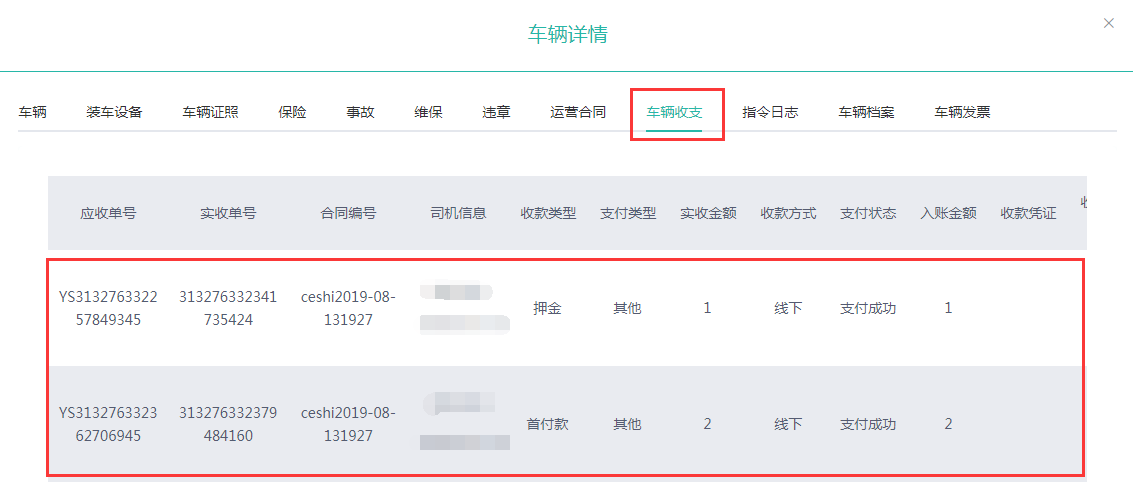The height and width of the screenshot is (496, 1133).
Task: Switch to the 运营合同 tab
Action: [x=578, y=112]
